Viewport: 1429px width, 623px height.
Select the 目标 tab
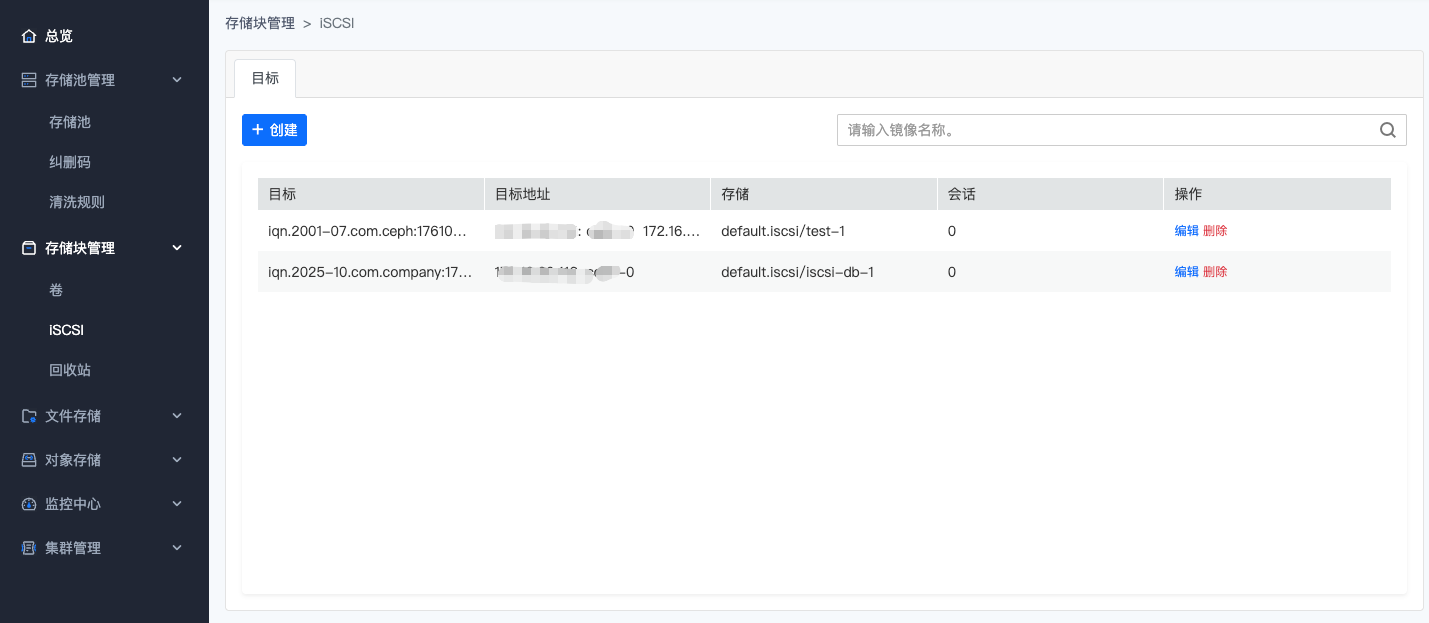265,78
